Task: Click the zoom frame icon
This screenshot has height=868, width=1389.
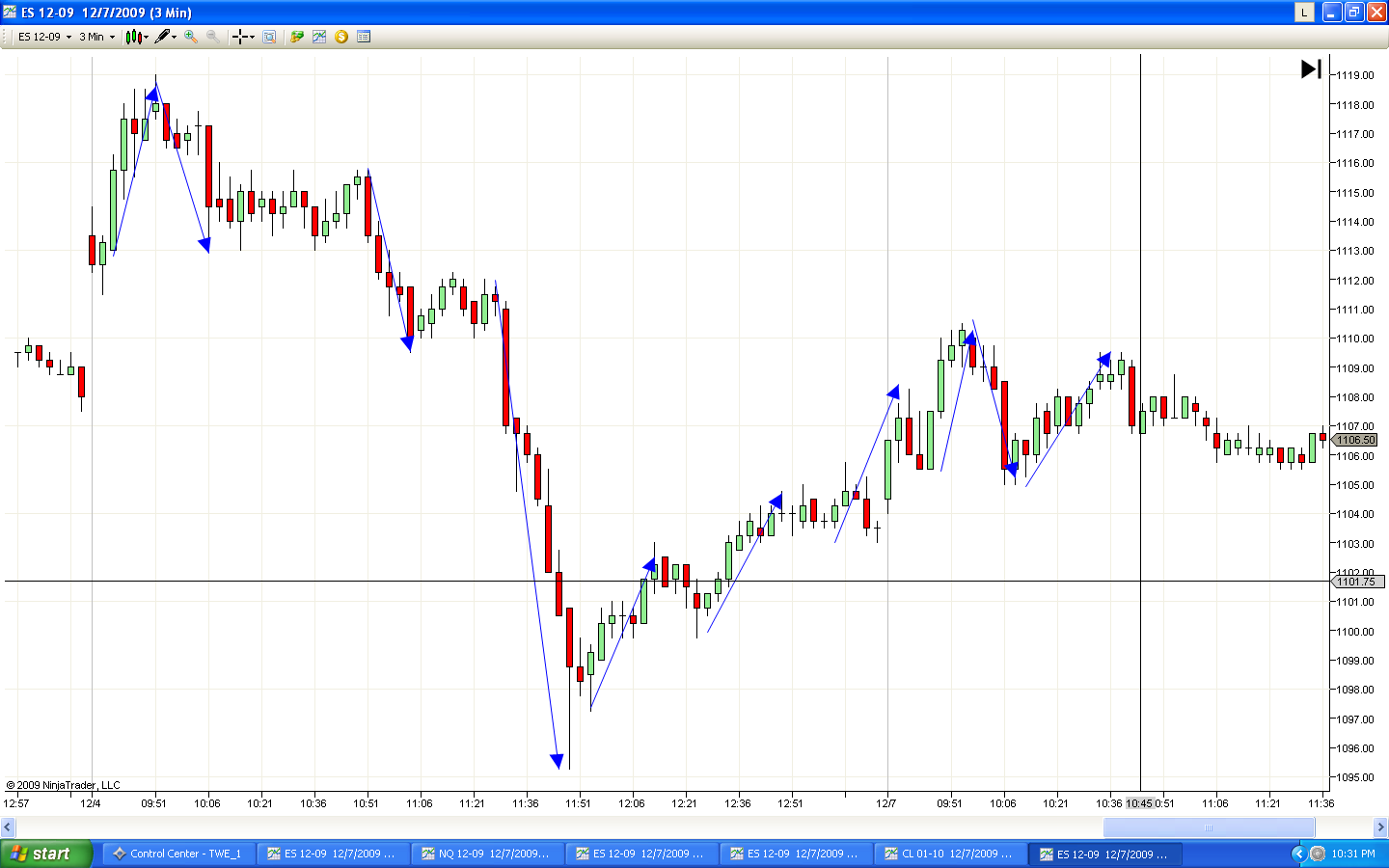Action: (269, 37)
